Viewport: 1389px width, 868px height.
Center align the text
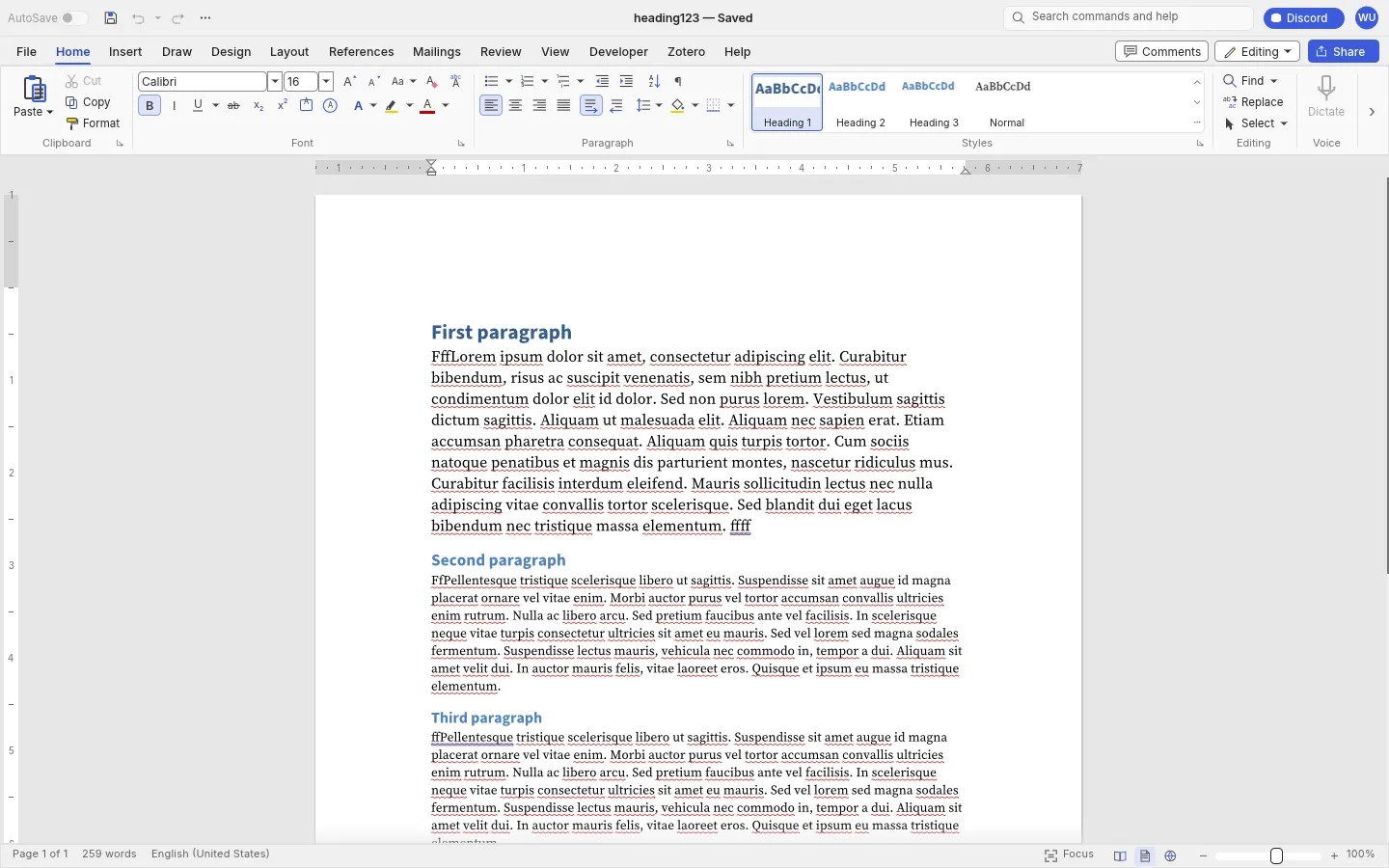(515, 106)
